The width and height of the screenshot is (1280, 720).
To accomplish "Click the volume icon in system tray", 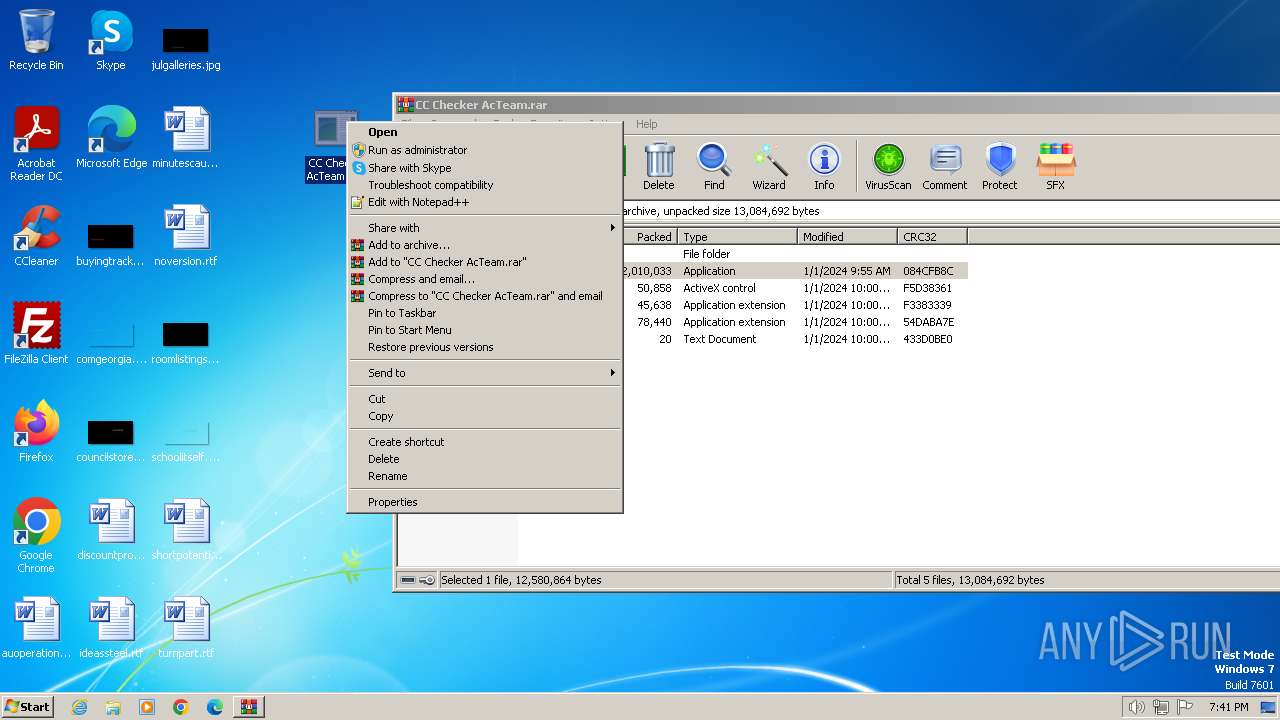I will point(1136,707).
